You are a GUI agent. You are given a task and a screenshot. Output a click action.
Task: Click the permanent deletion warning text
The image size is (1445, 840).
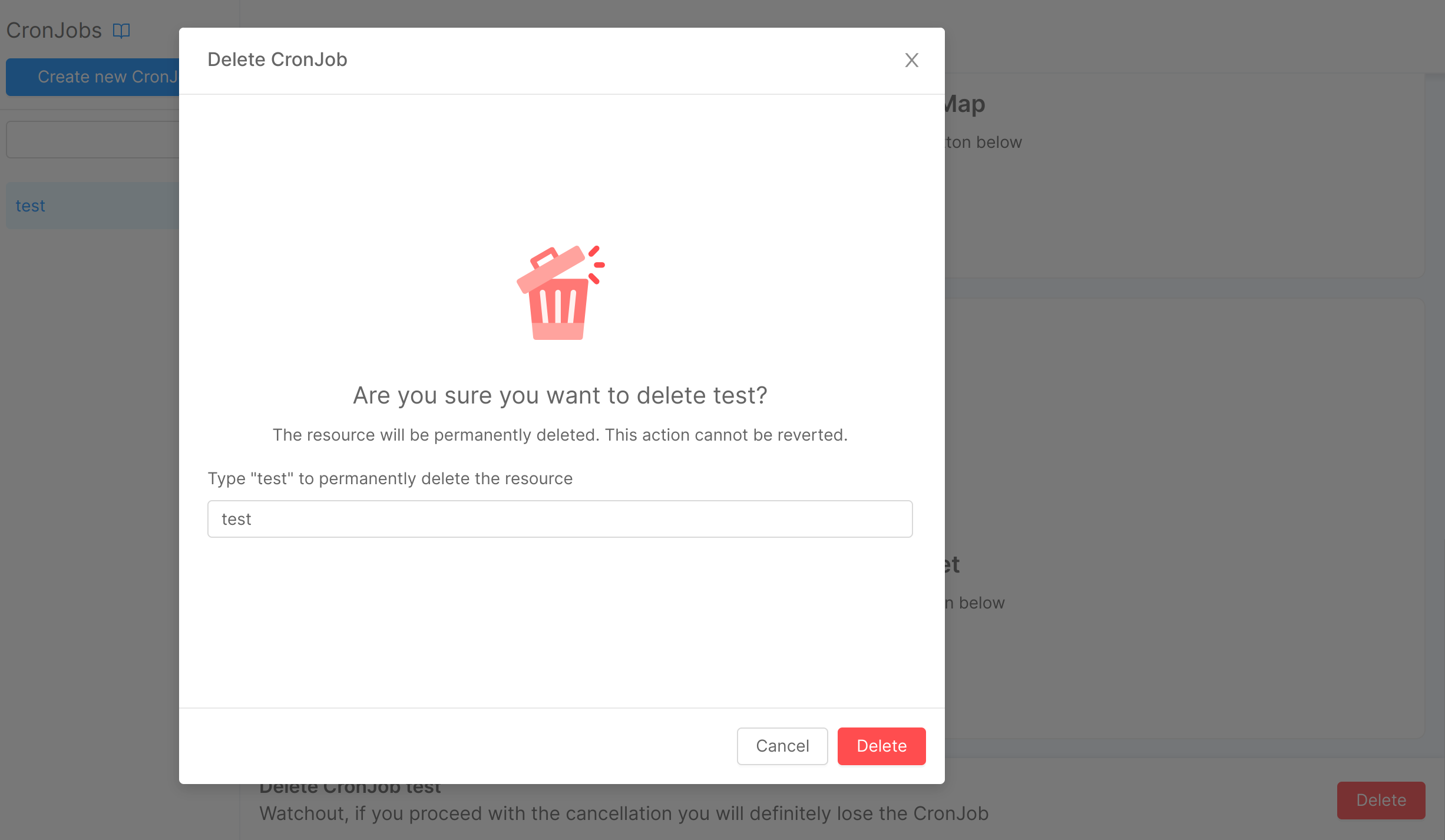[x=560, y=435]
